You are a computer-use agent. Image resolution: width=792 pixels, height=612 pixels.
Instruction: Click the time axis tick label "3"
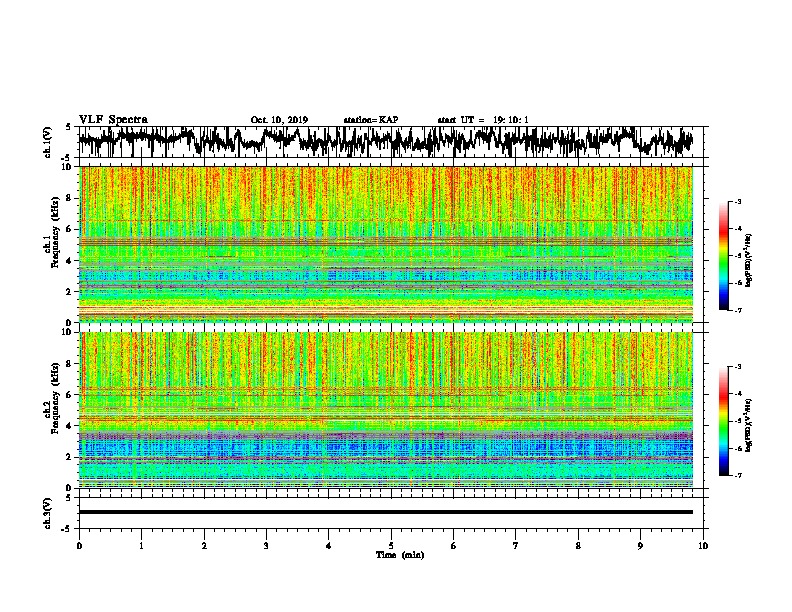pos(266,546)
